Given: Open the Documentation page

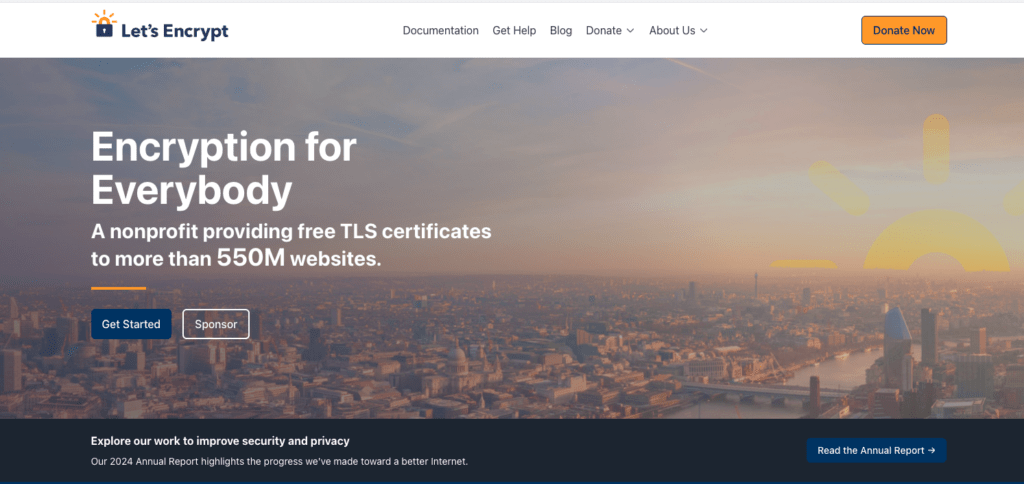Looking at the screenshot, I should (440, 31).
